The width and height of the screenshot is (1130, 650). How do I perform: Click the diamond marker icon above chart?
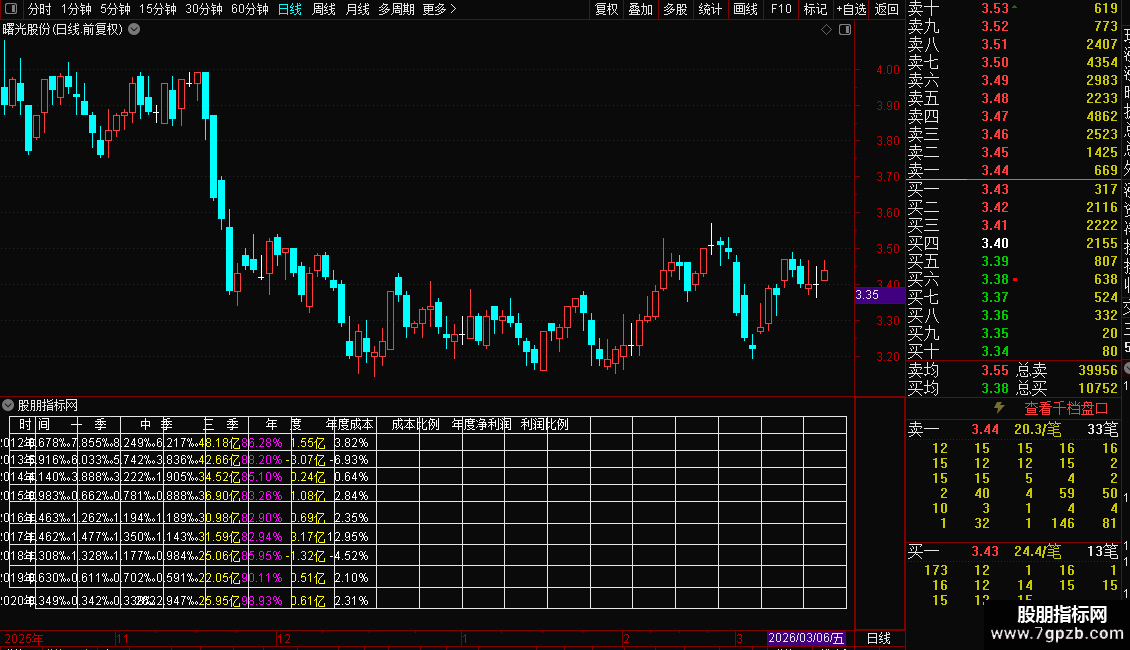(x=827, y=30)
